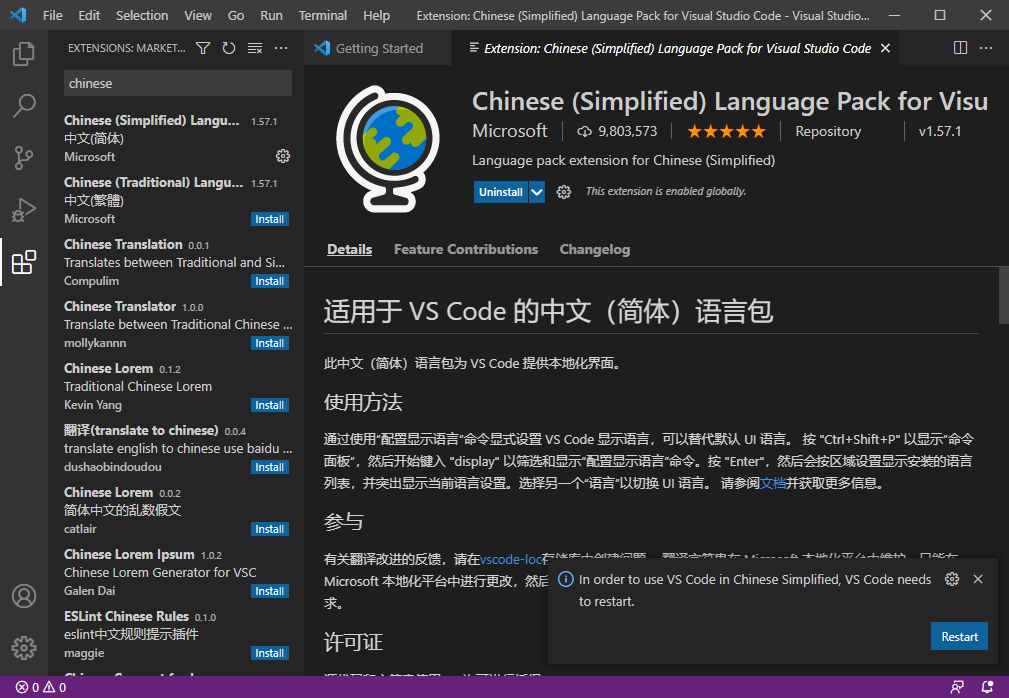Install Chinese Translator by mollykannn
The image size is (1009, 698).
(x=270, y=344)
